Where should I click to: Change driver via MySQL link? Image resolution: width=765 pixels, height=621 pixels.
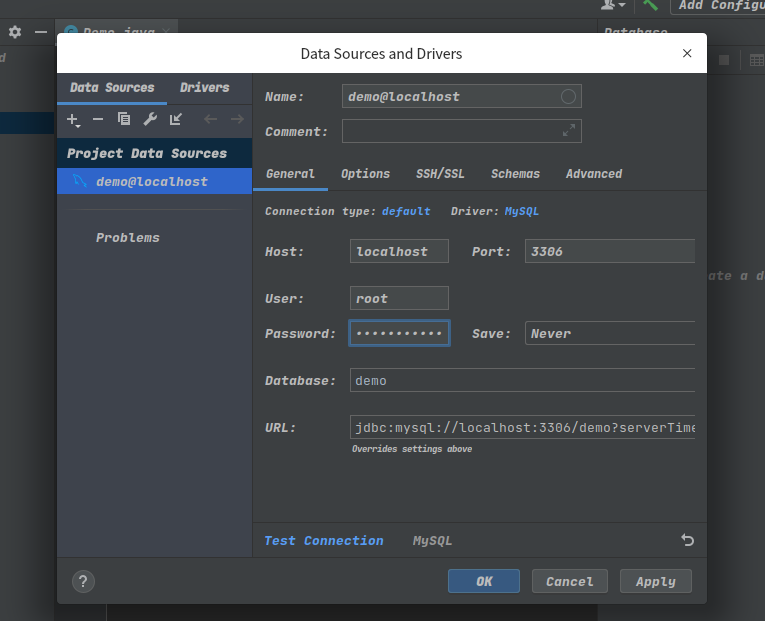522,211
